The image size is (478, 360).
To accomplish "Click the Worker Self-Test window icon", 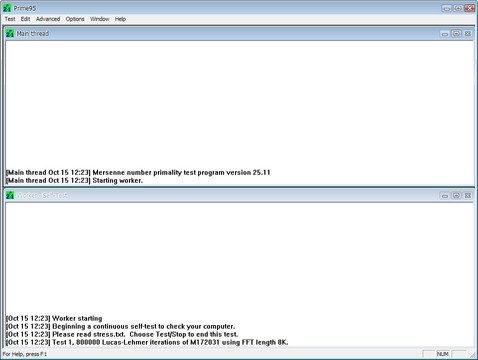I will click(10, 195).
